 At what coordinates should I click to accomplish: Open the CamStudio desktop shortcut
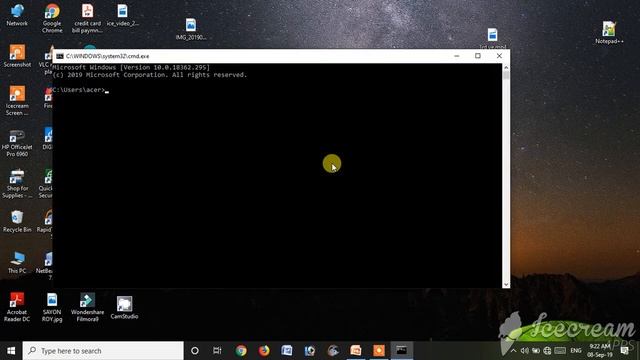(x=124, y=308)
